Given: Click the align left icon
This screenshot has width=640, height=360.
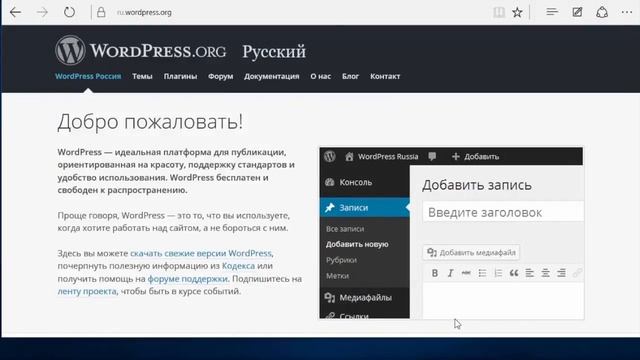Looking at the screenshot, I should (529, 273).
